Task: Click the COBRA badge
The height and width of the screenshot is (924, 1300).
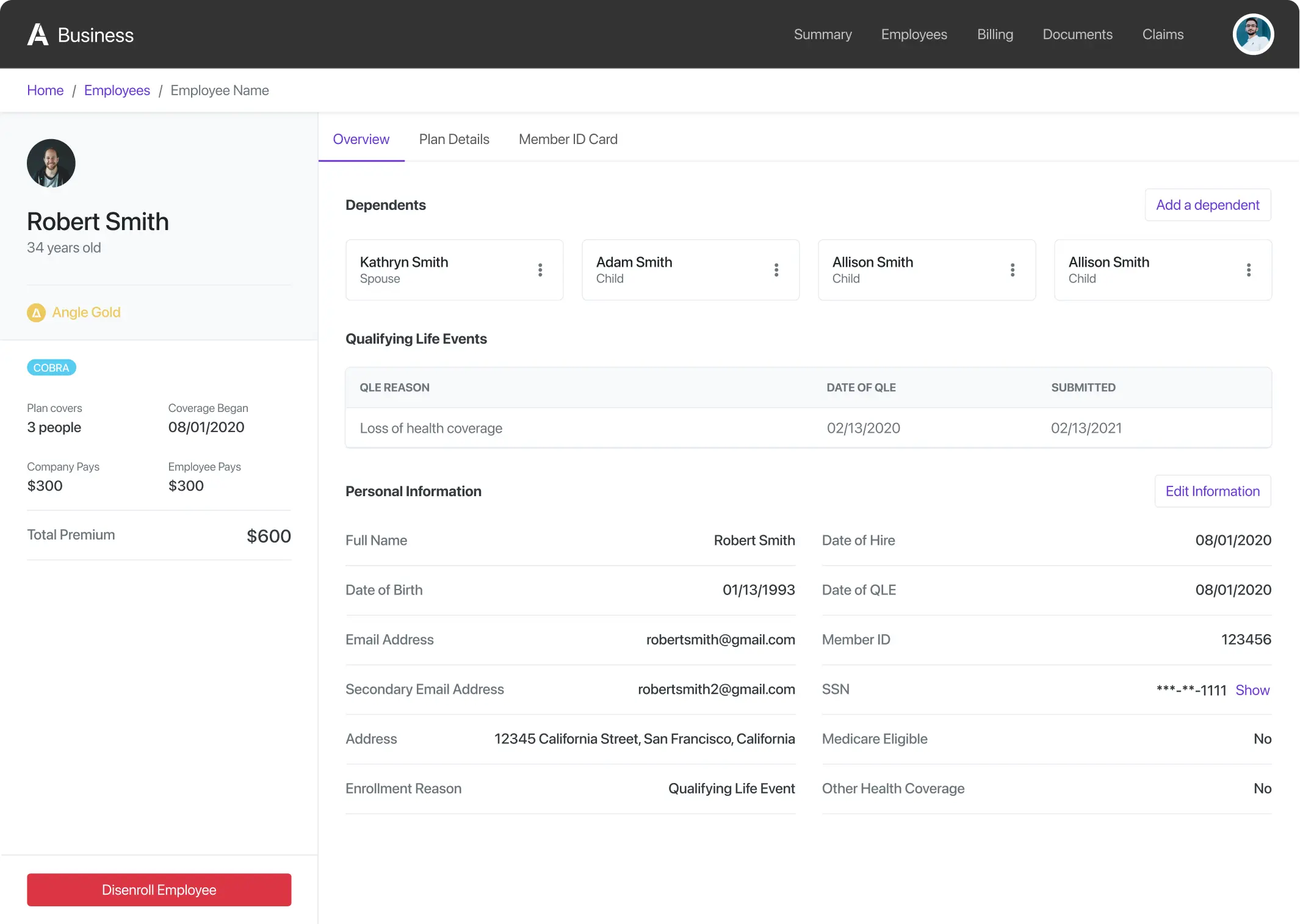Action: pyautogui.click(x=51, y=367)
